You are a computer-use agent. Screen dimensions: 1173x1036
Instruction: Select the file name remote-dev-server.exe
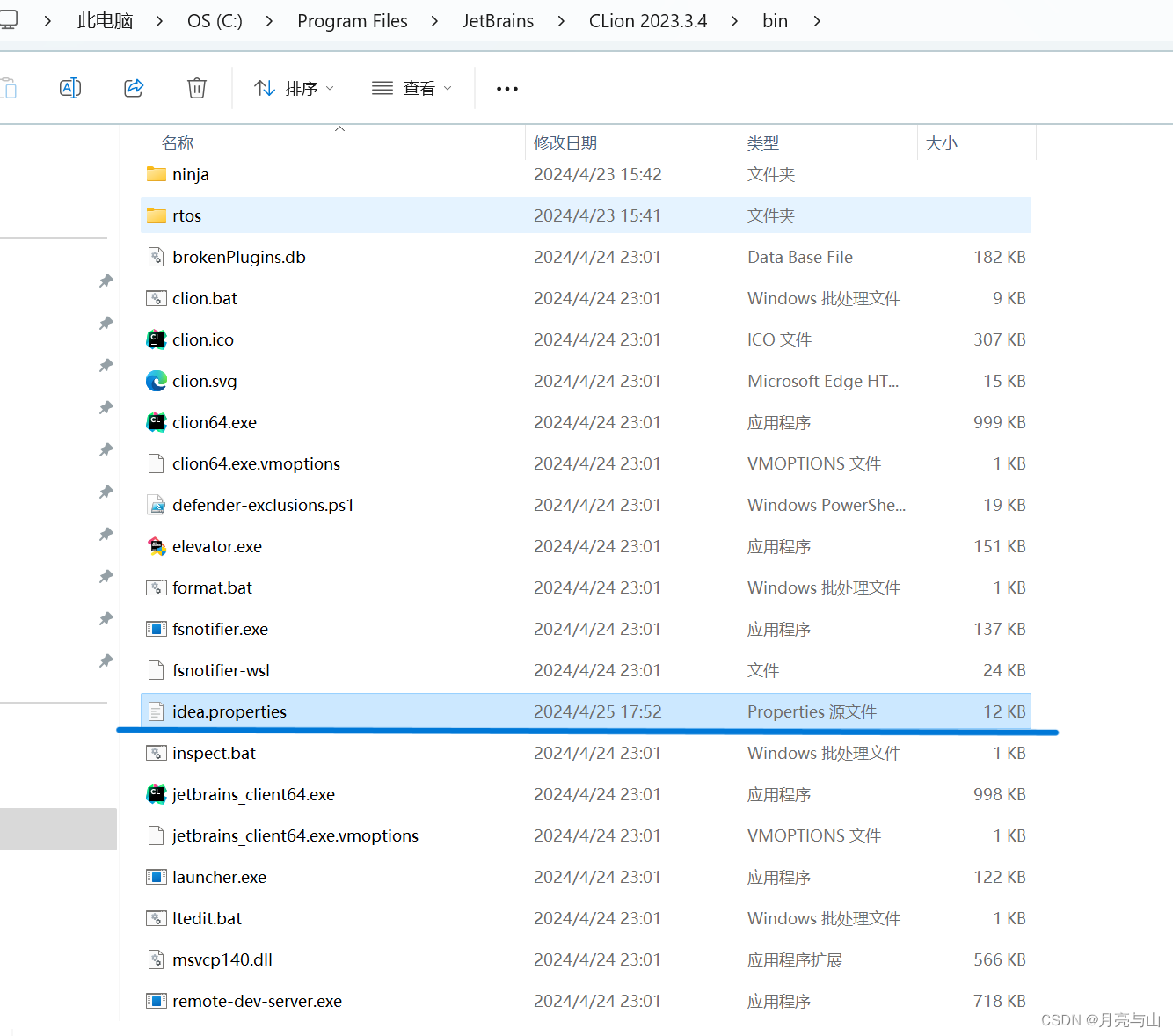258,1001
